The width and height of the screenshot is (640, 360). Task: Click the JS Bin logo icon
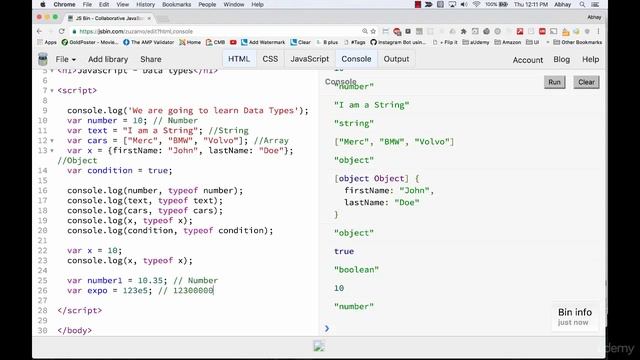click(43, 59)
